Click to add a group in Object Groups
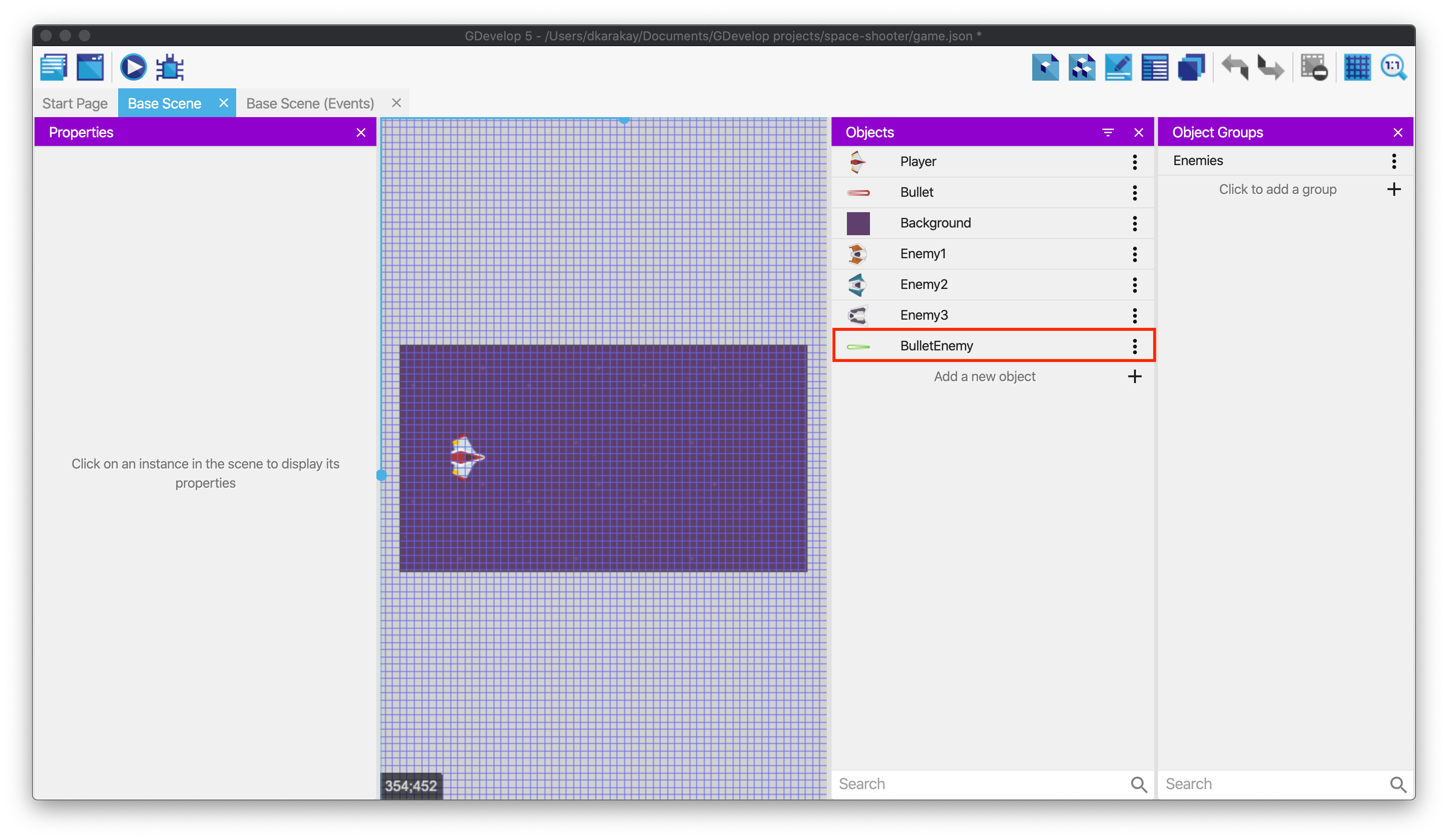 pyautogui.click(x=1278, y=189)
